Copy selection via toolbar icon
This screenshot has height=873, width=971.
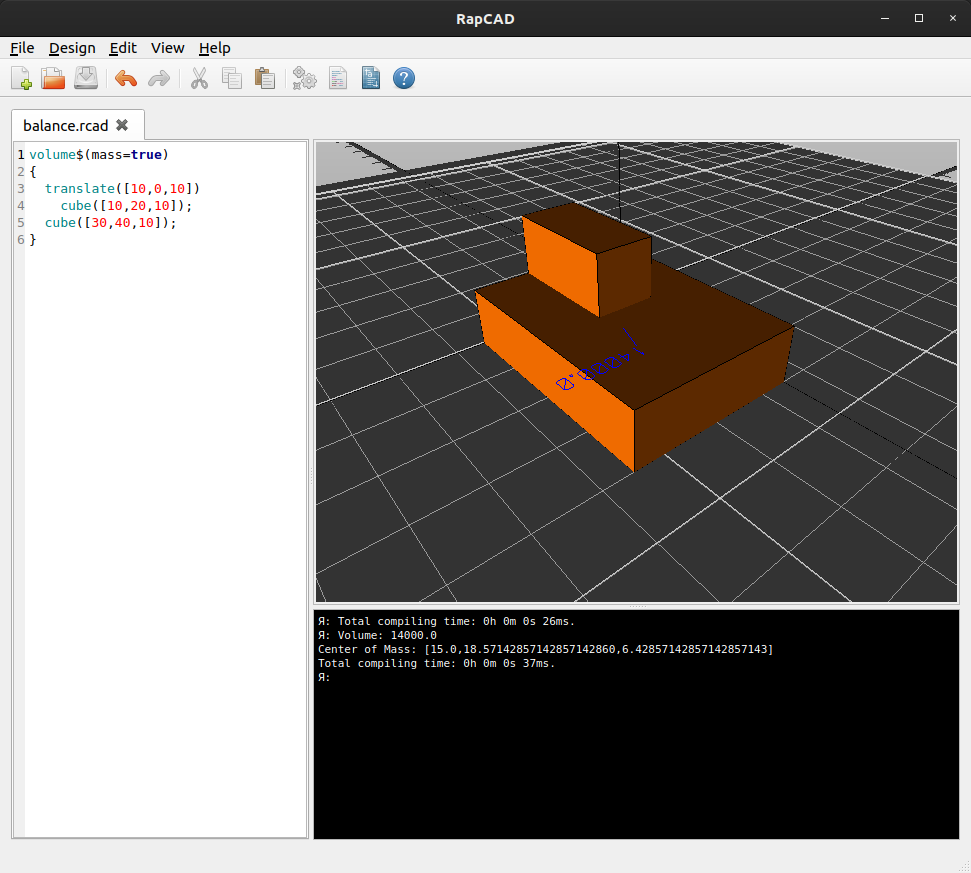[x=232, y=78]
